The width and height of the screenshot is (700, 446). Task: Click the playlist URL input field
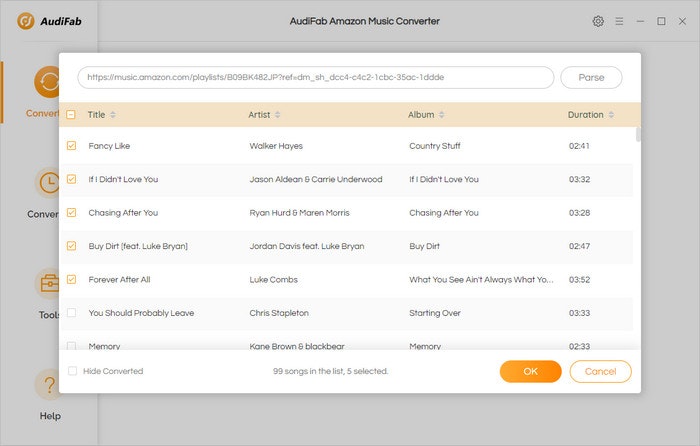point(316,78)
